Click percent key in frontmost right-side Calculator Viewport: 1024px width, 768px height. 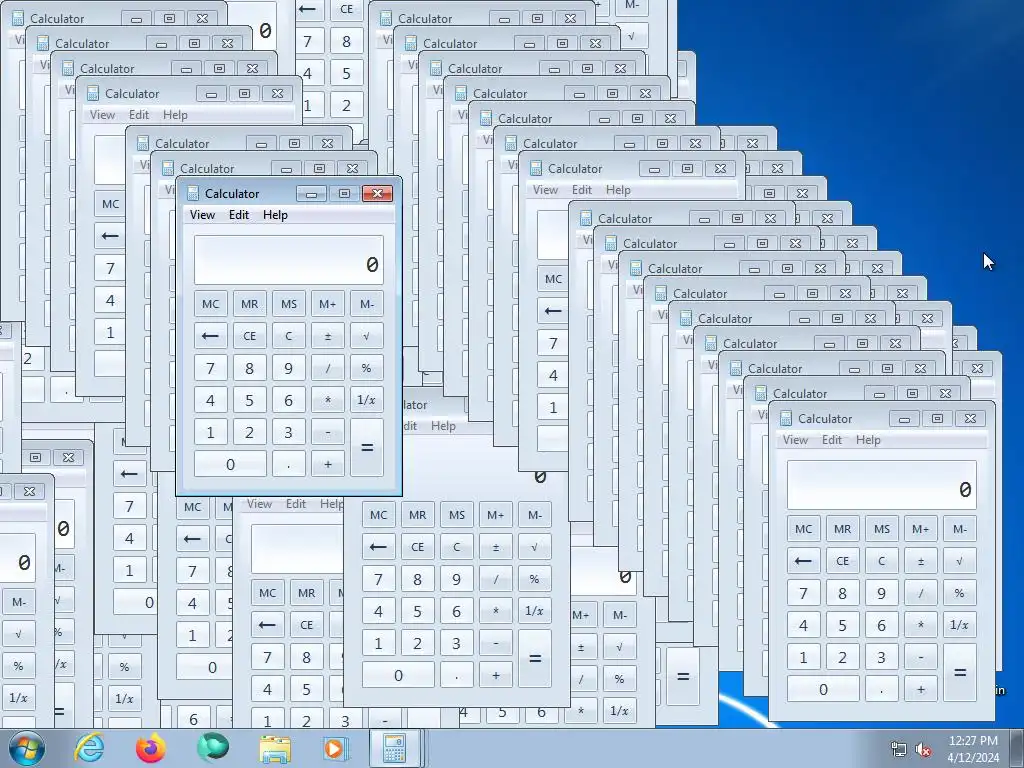pos(959,592)
